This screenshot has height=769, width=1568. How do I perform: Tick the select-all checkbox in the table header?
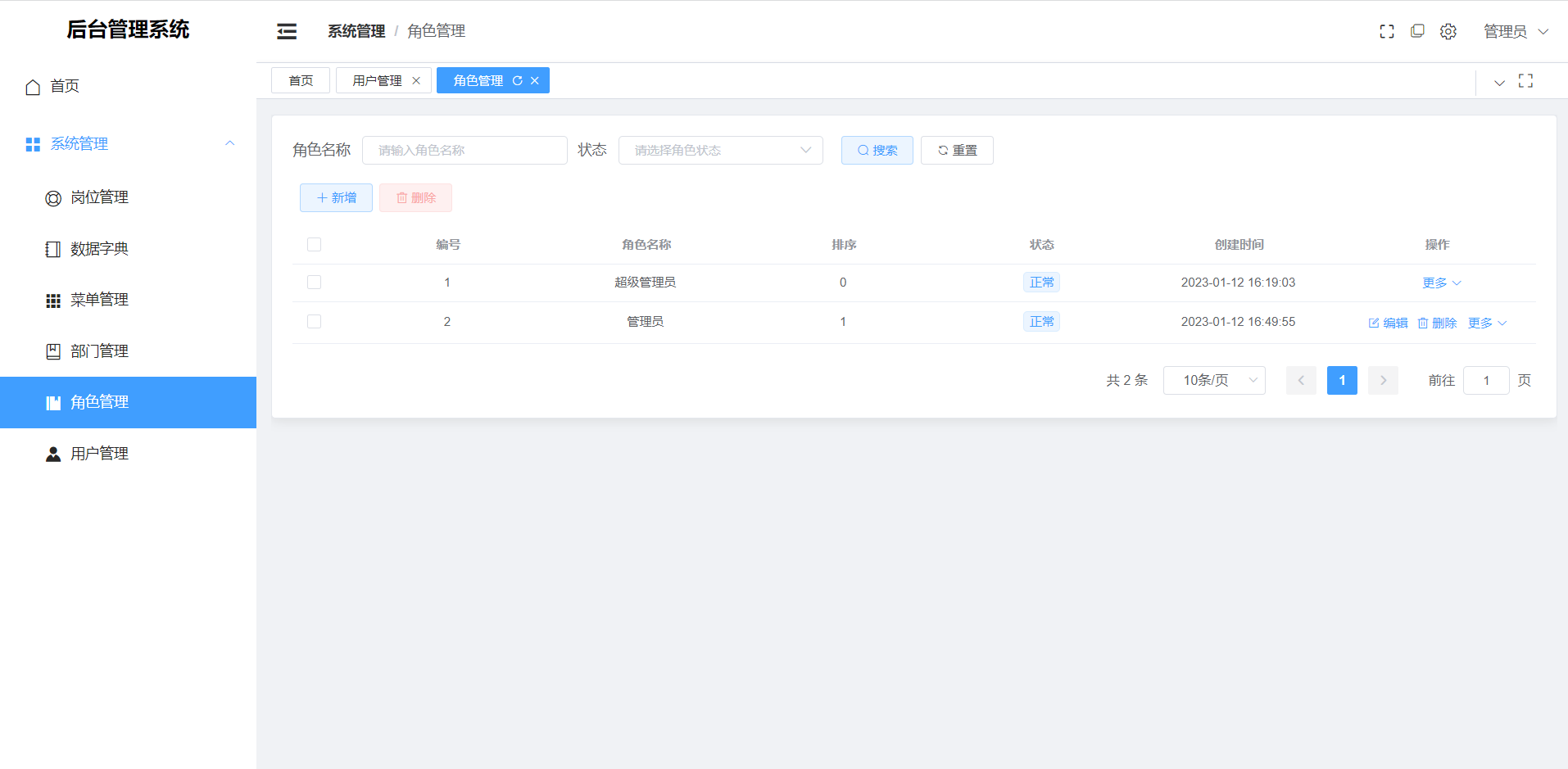tap(314, 244)
